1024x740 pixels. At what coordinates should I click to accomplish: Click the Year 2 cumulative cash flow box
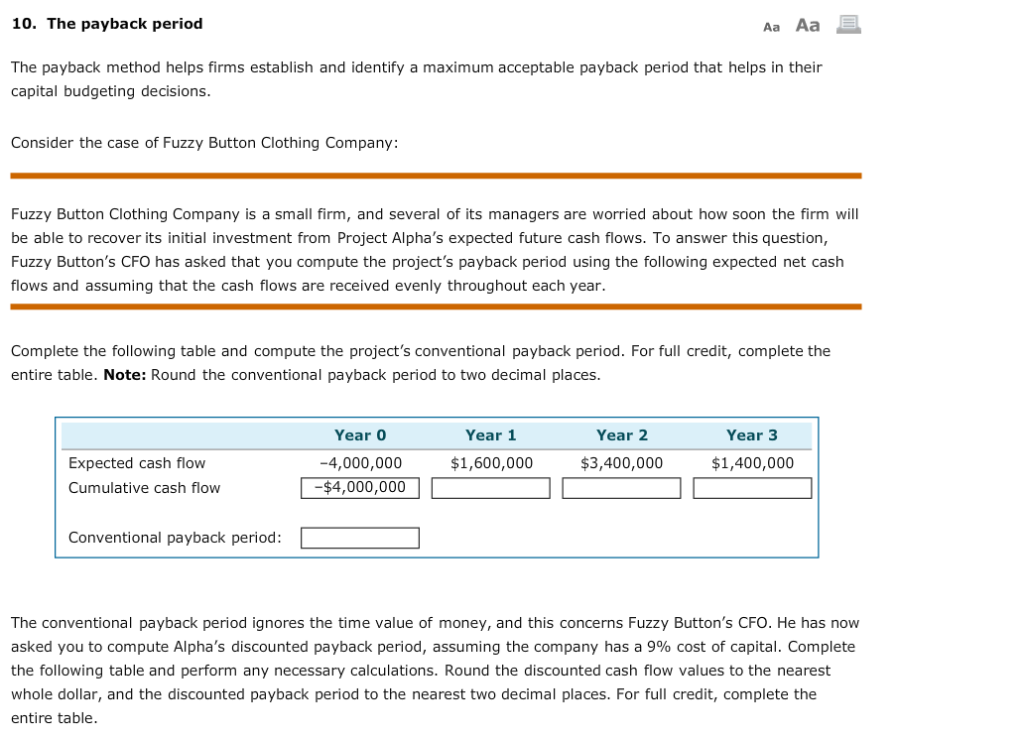pos(621,488)
